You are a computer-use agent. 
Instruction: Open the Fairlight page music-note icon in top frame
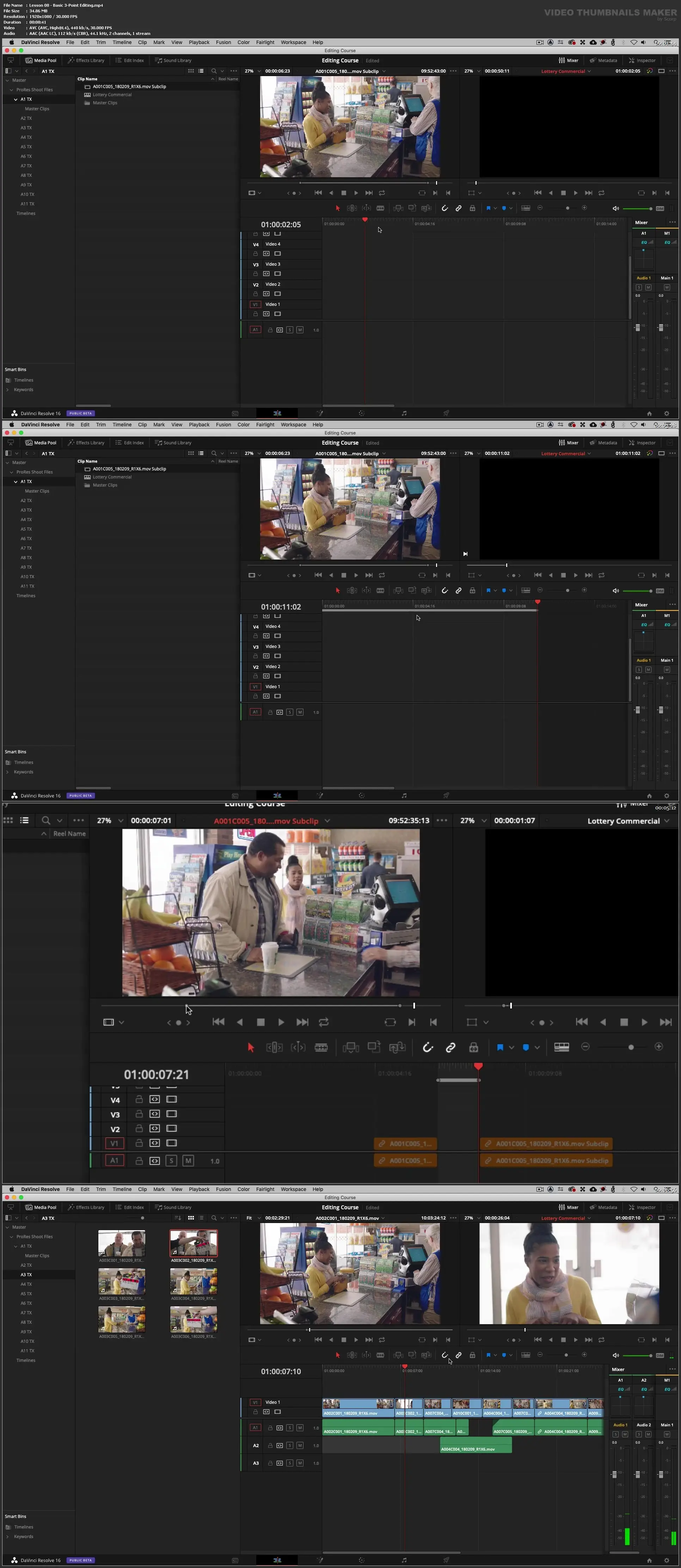click(404, 413)
